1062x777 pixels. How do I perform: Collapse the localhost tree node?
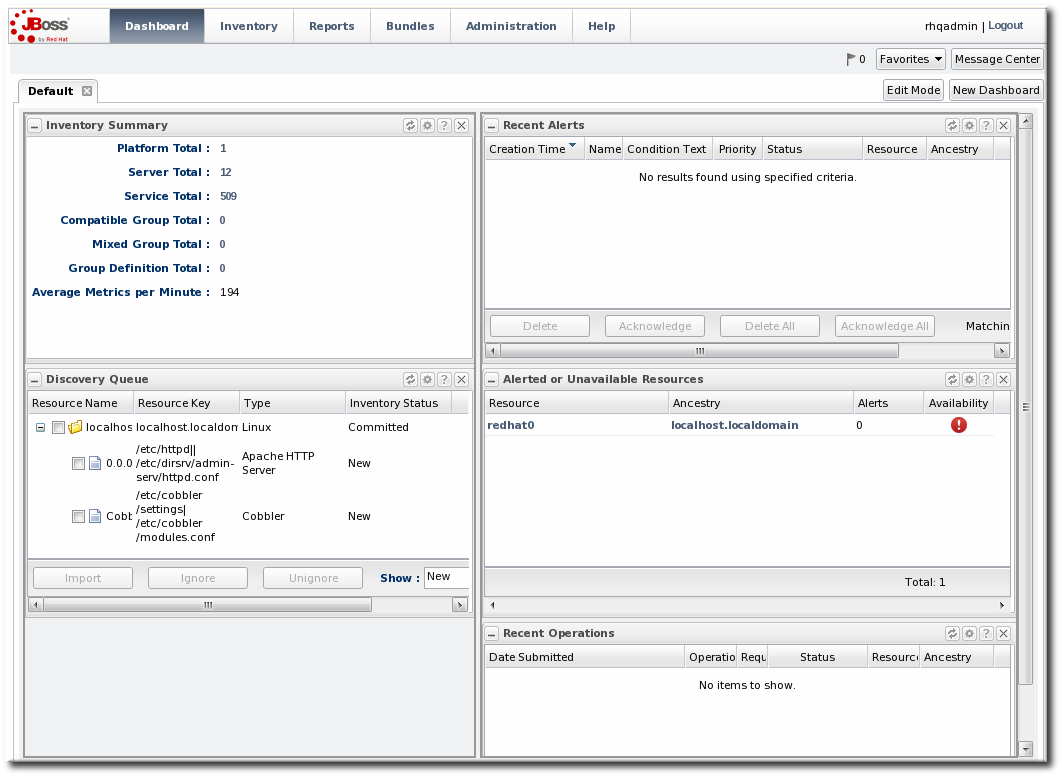pos(40,428)
